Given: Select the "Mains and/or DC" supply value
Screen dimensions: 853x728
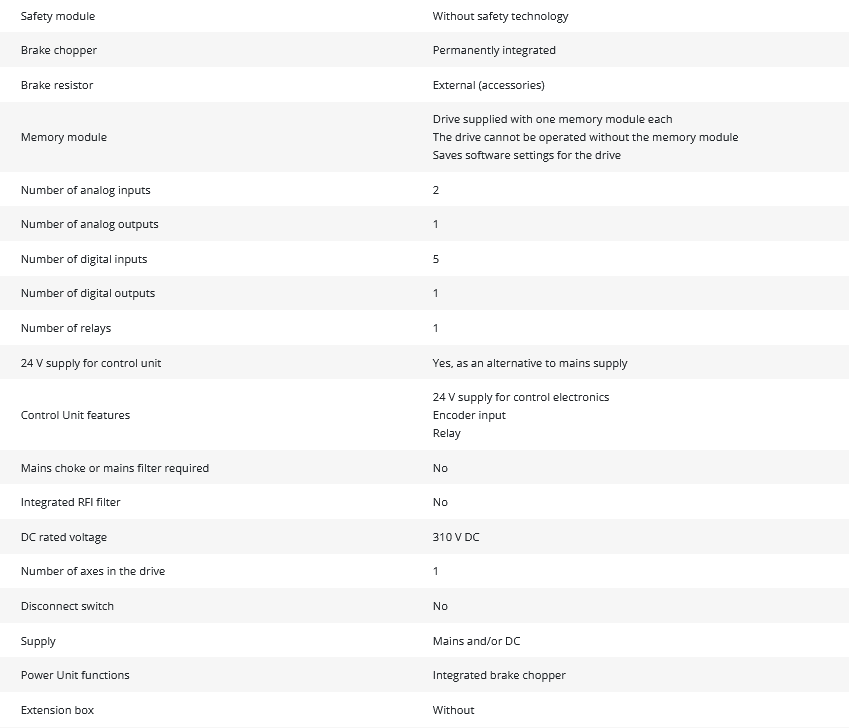Looking at the screenshot, I should [476, 641].
